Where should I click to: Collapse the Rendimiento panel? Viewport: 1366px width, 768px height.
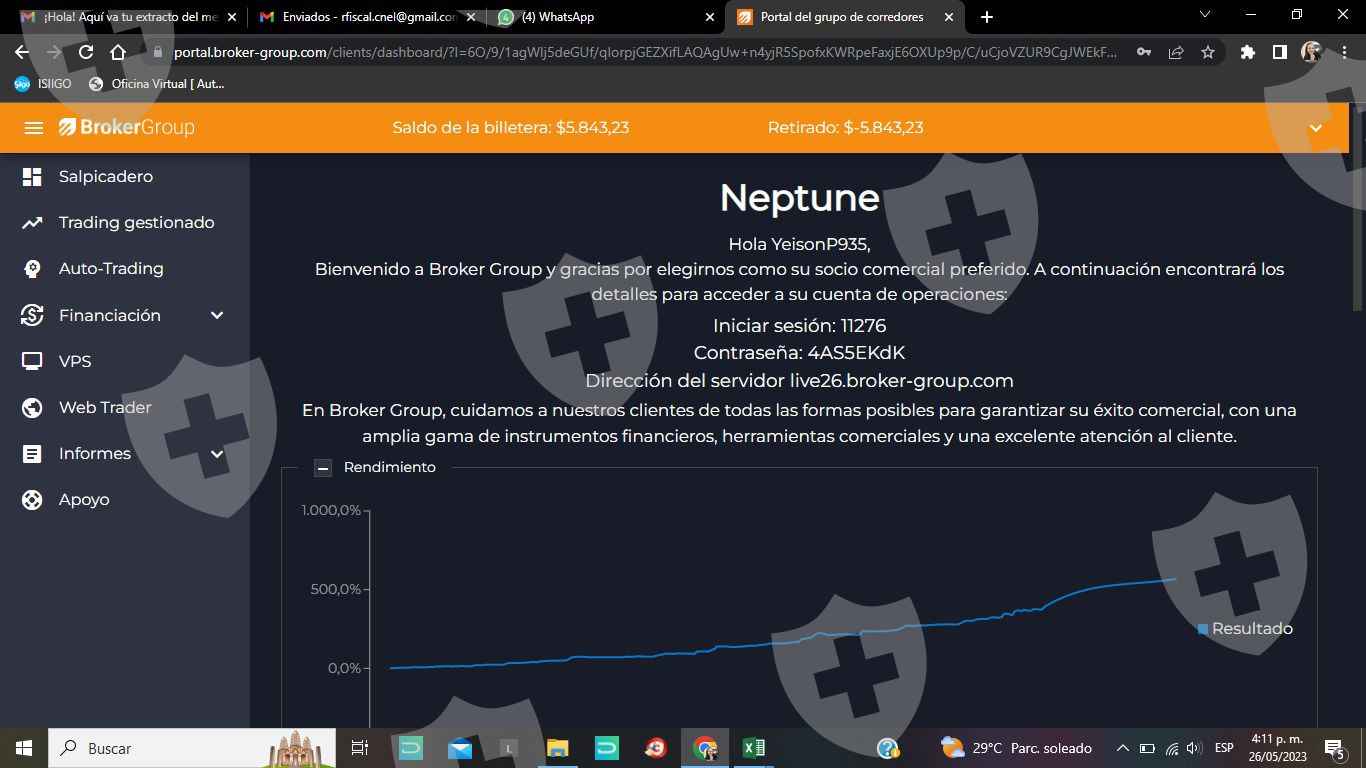(323, 468)
